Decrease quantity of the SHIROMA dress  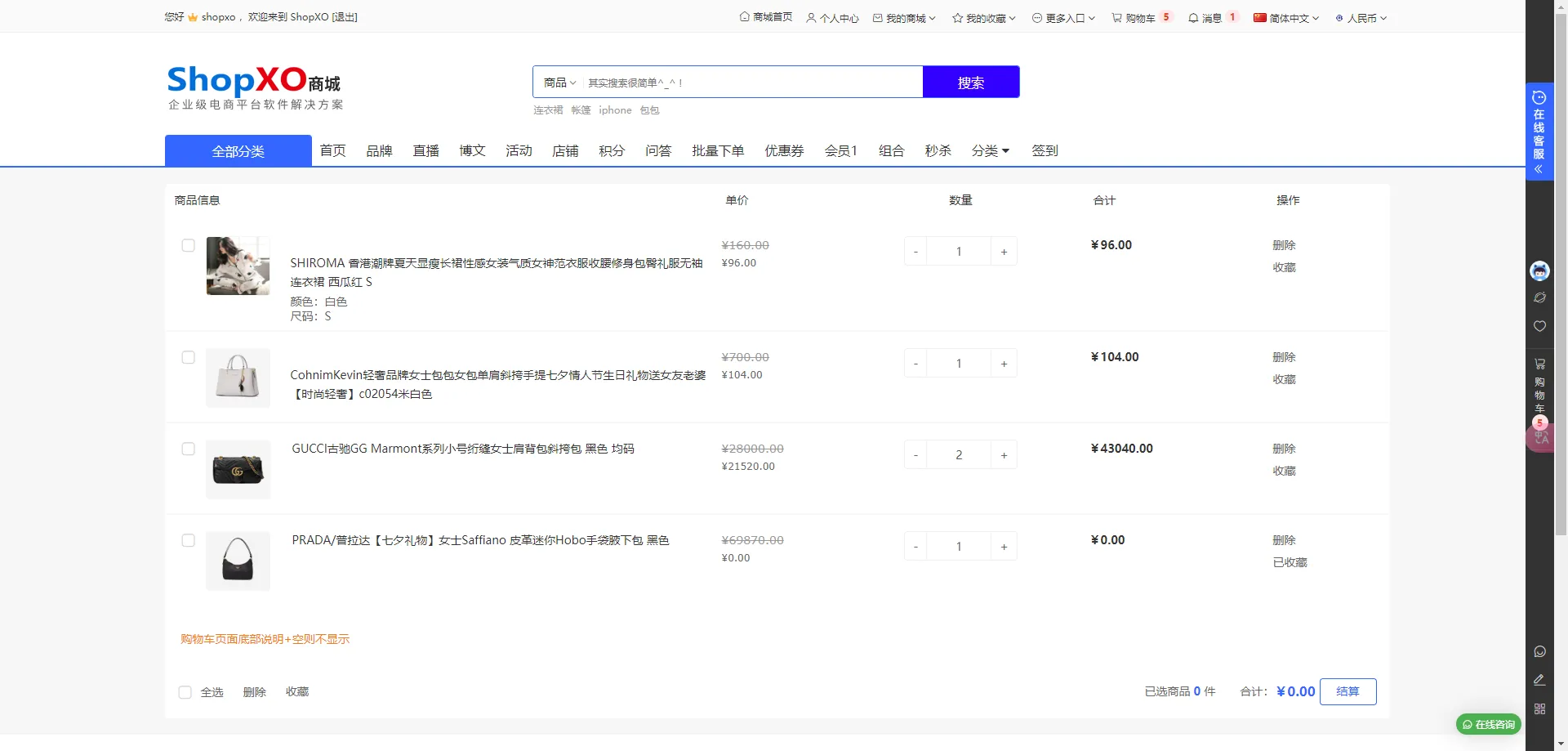[915, 252]
